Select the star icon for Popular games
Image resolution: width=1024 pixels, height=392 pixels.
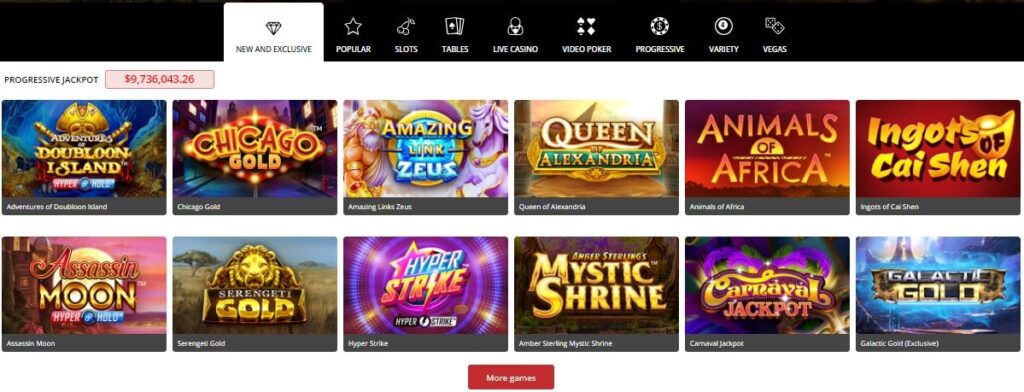[x=353, y=26]
